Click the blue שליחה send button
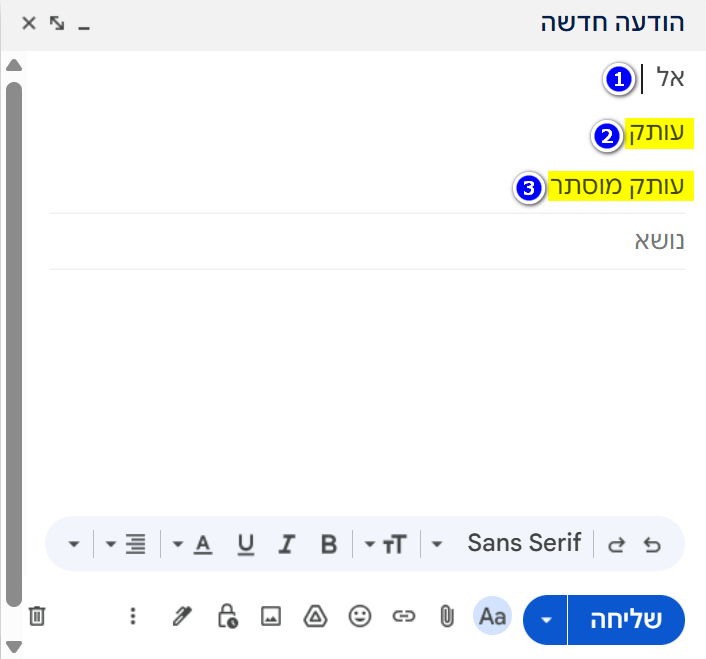 [627, 619]
